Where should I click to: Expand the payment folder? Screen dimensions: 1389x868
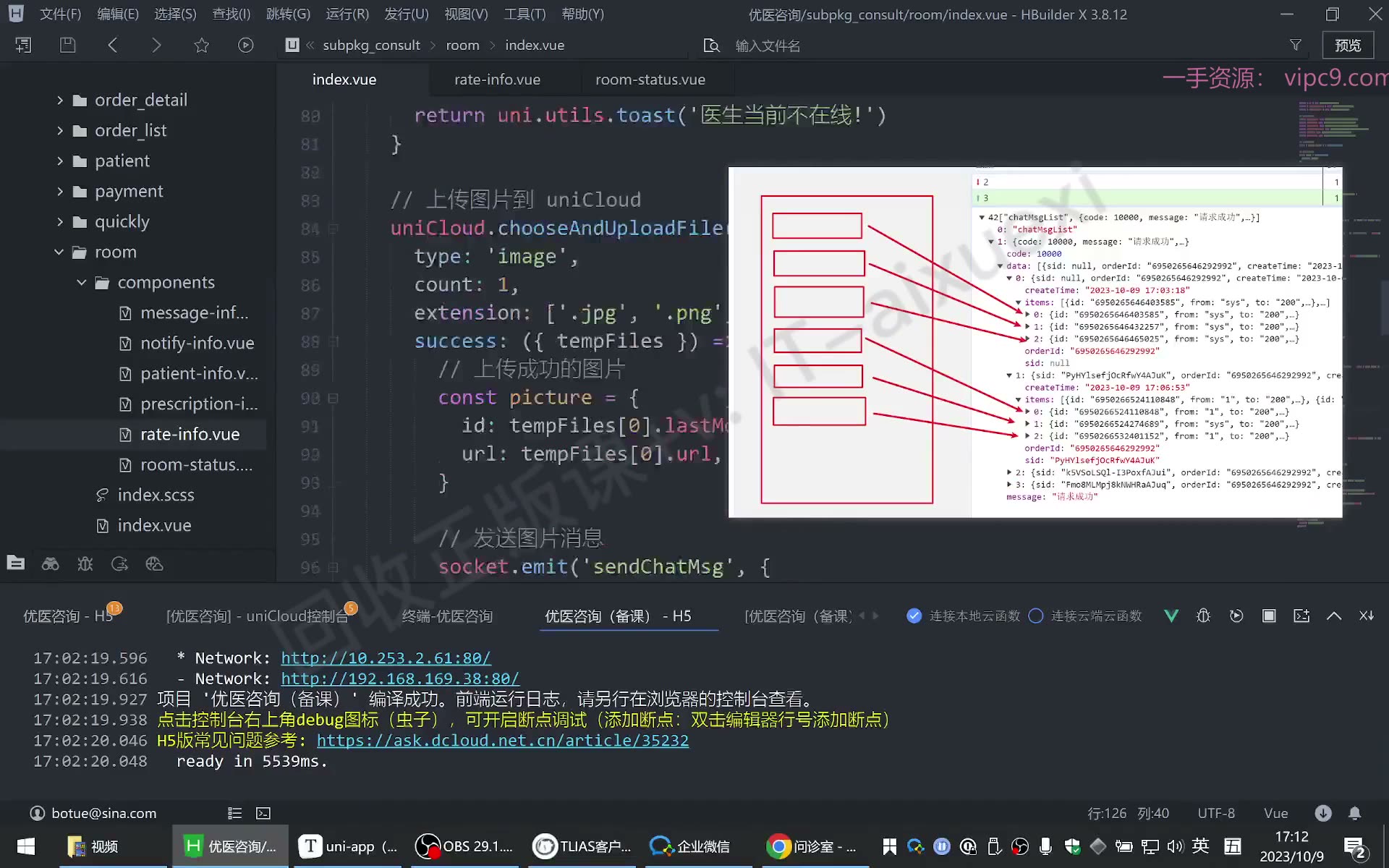(x=60, y=191)
